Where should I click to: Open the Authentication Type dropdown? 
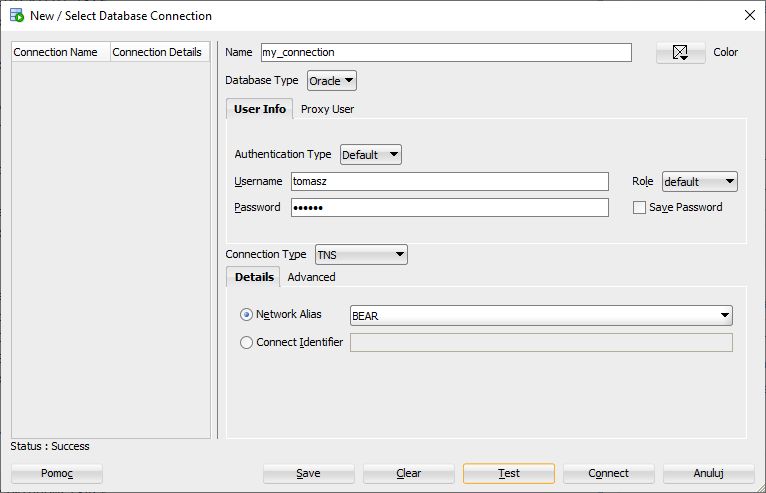371,155
